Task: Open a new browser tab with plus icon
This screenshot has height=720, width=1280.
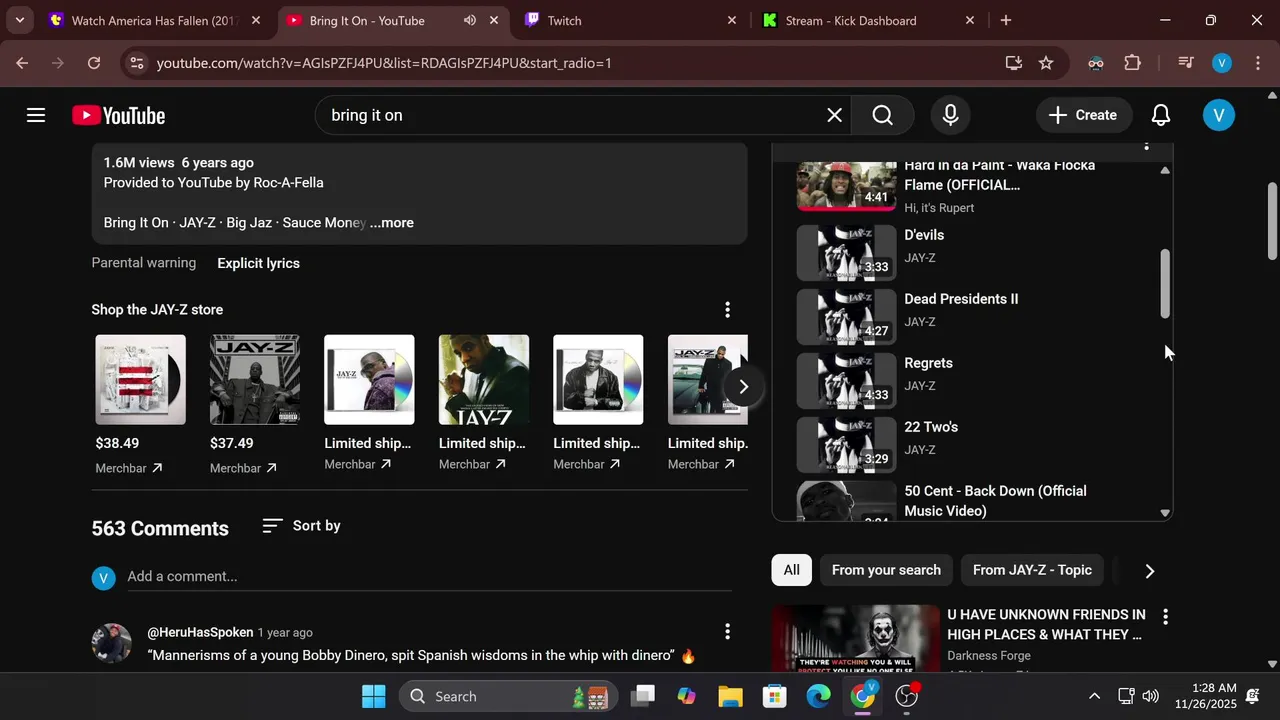Action: click(1006, 20)
